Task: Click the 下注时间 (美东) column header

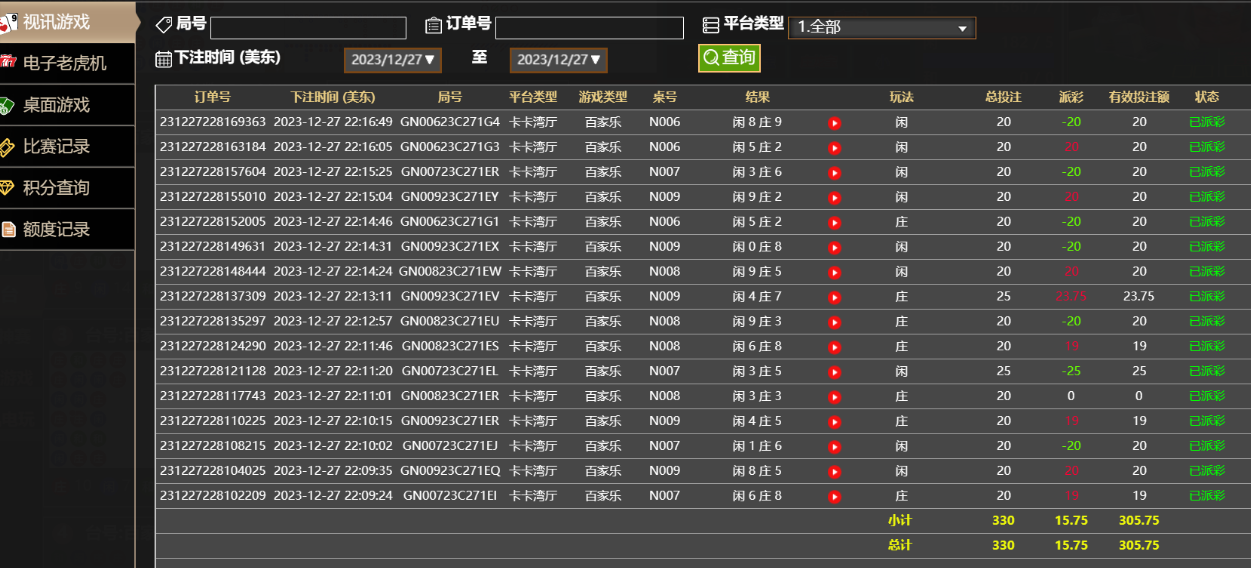Action: [x=333, y=98]
